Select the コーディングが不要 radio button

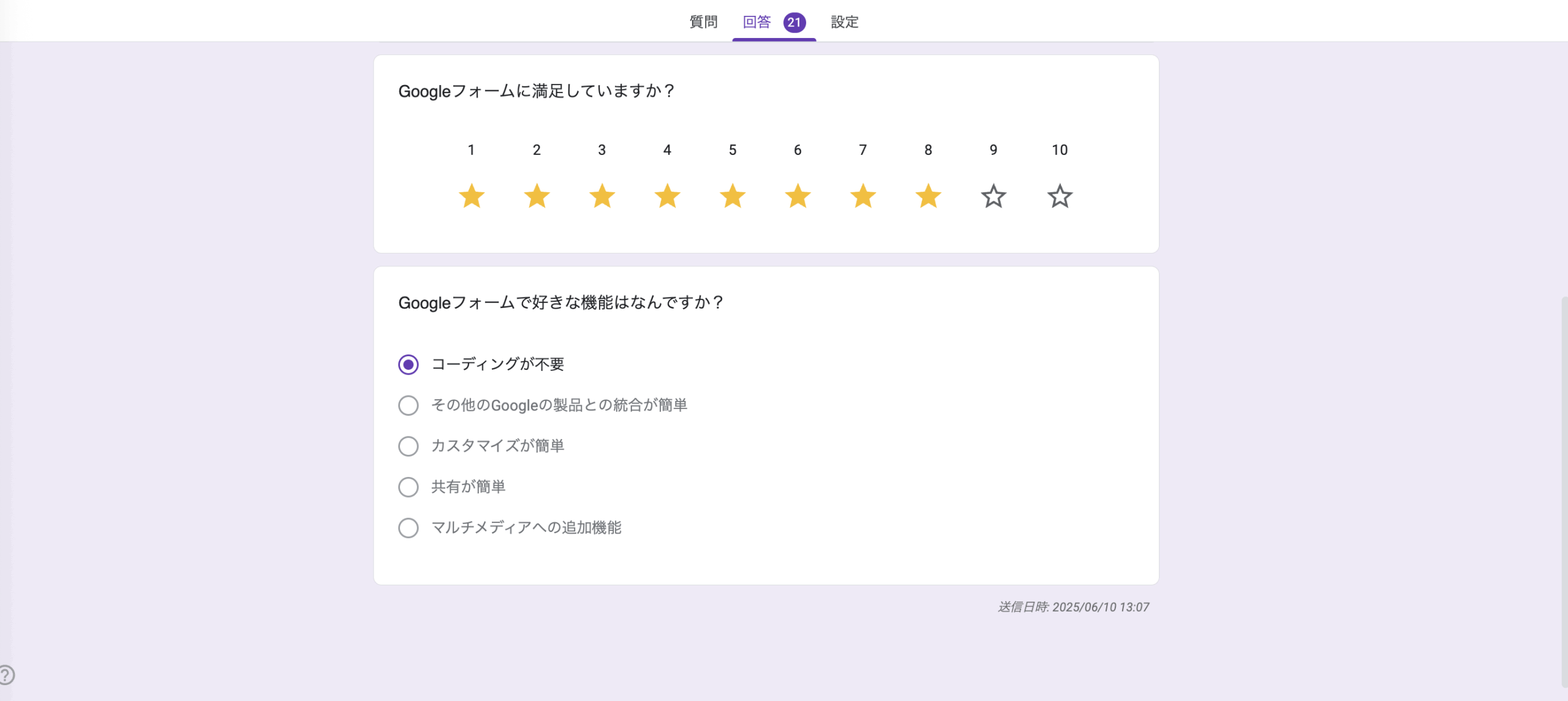409,364
